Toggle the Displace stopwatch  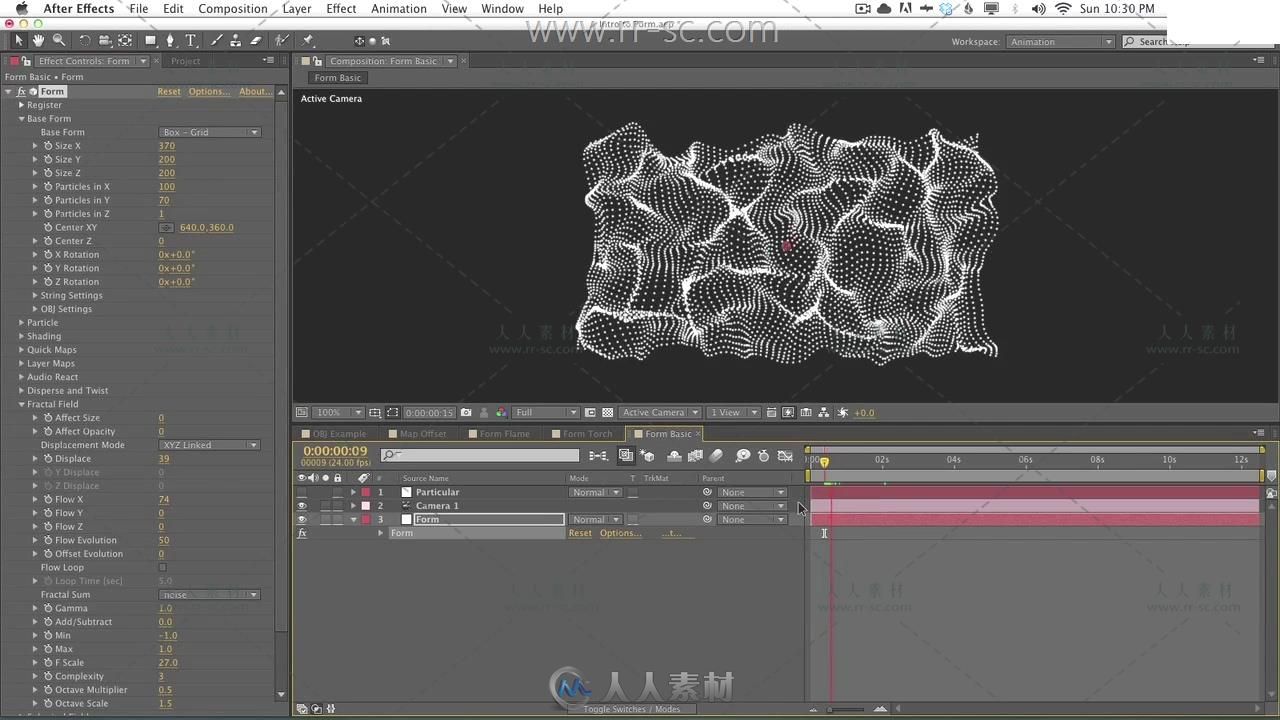(47, 459)
